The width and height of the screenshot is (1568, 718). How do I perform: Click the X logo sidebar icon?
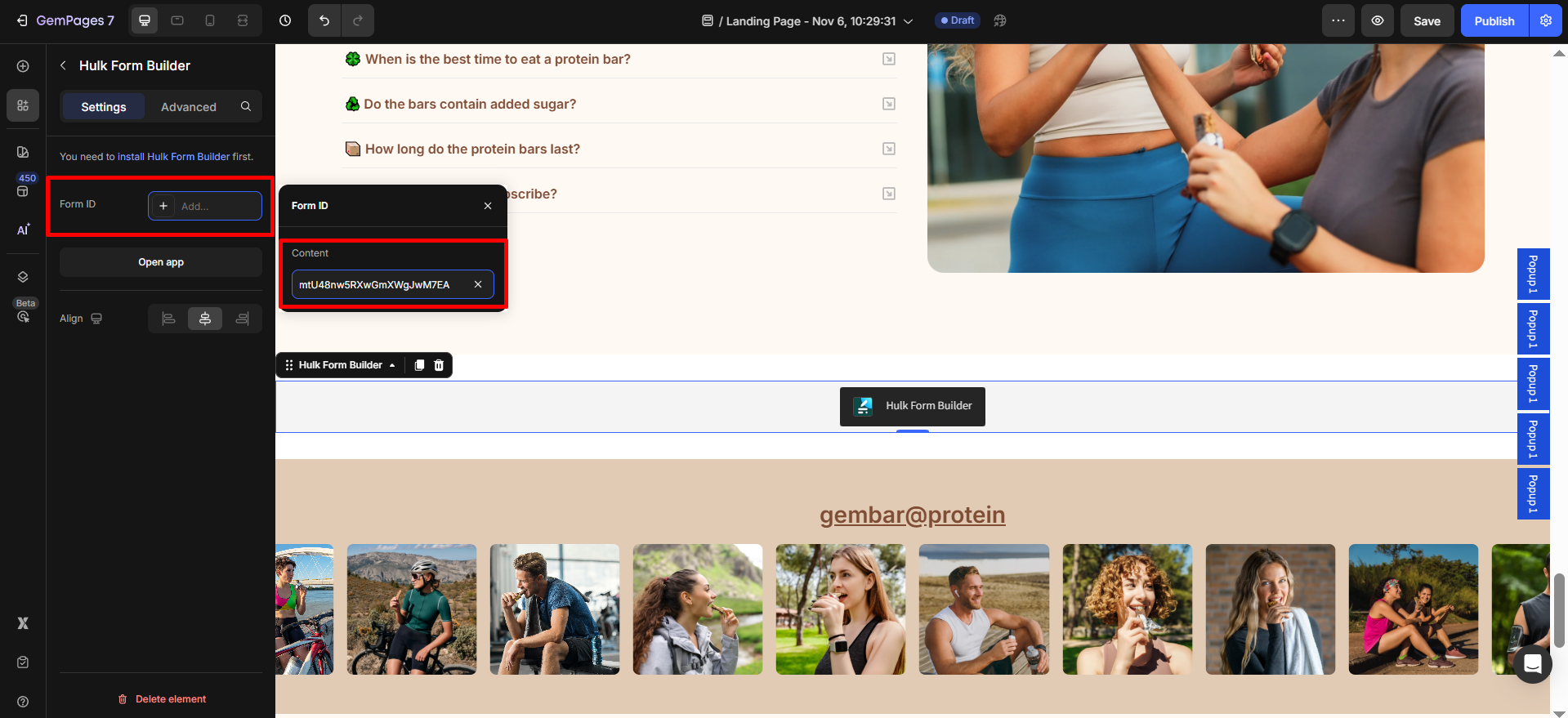point(23,623)
